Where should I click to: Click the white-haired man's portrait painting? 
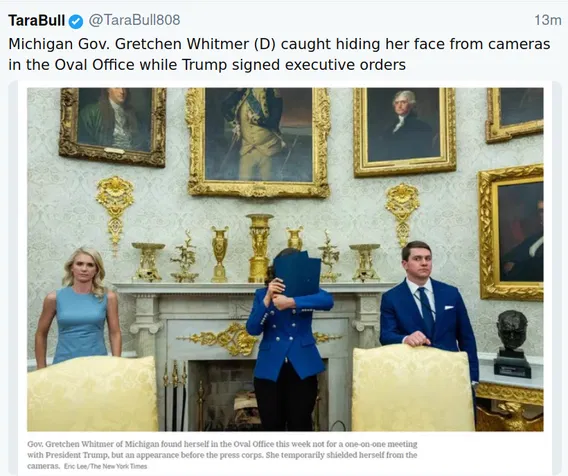tap(404, 131)
